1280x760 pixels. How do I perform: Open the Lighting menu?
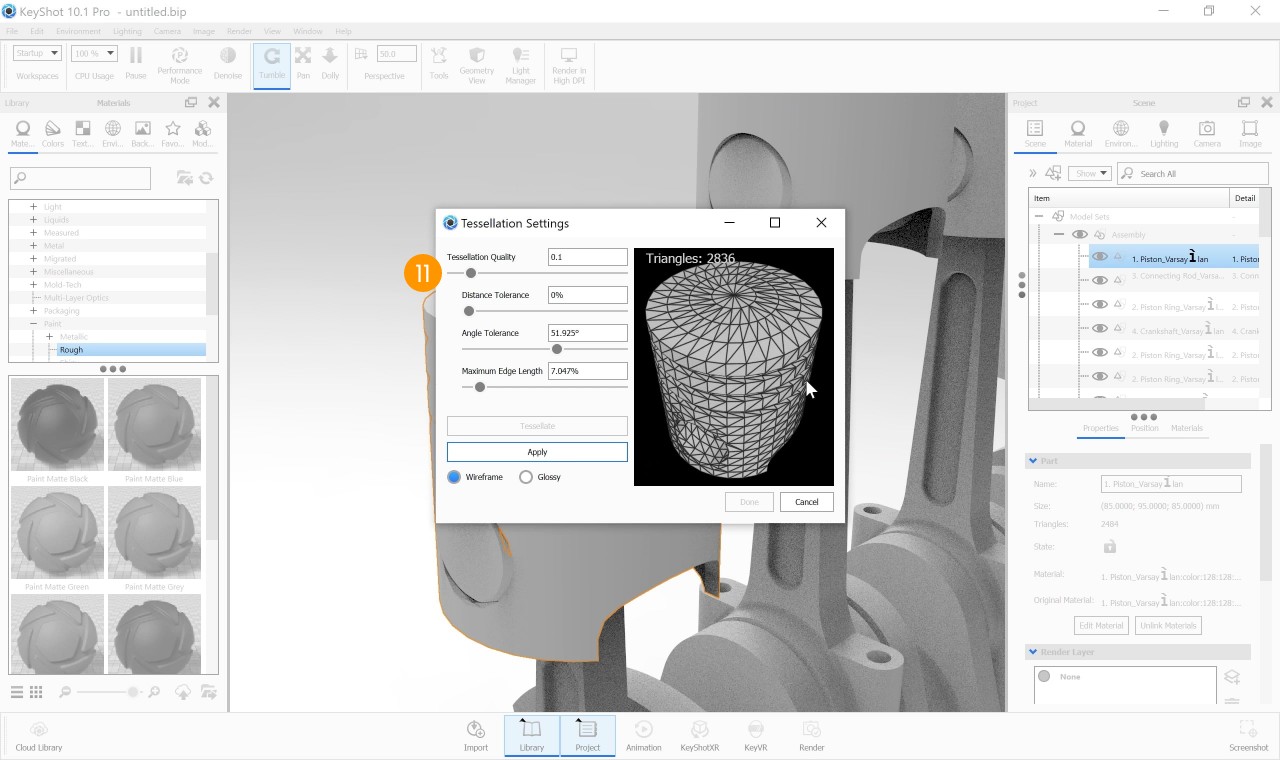[127, 32]
